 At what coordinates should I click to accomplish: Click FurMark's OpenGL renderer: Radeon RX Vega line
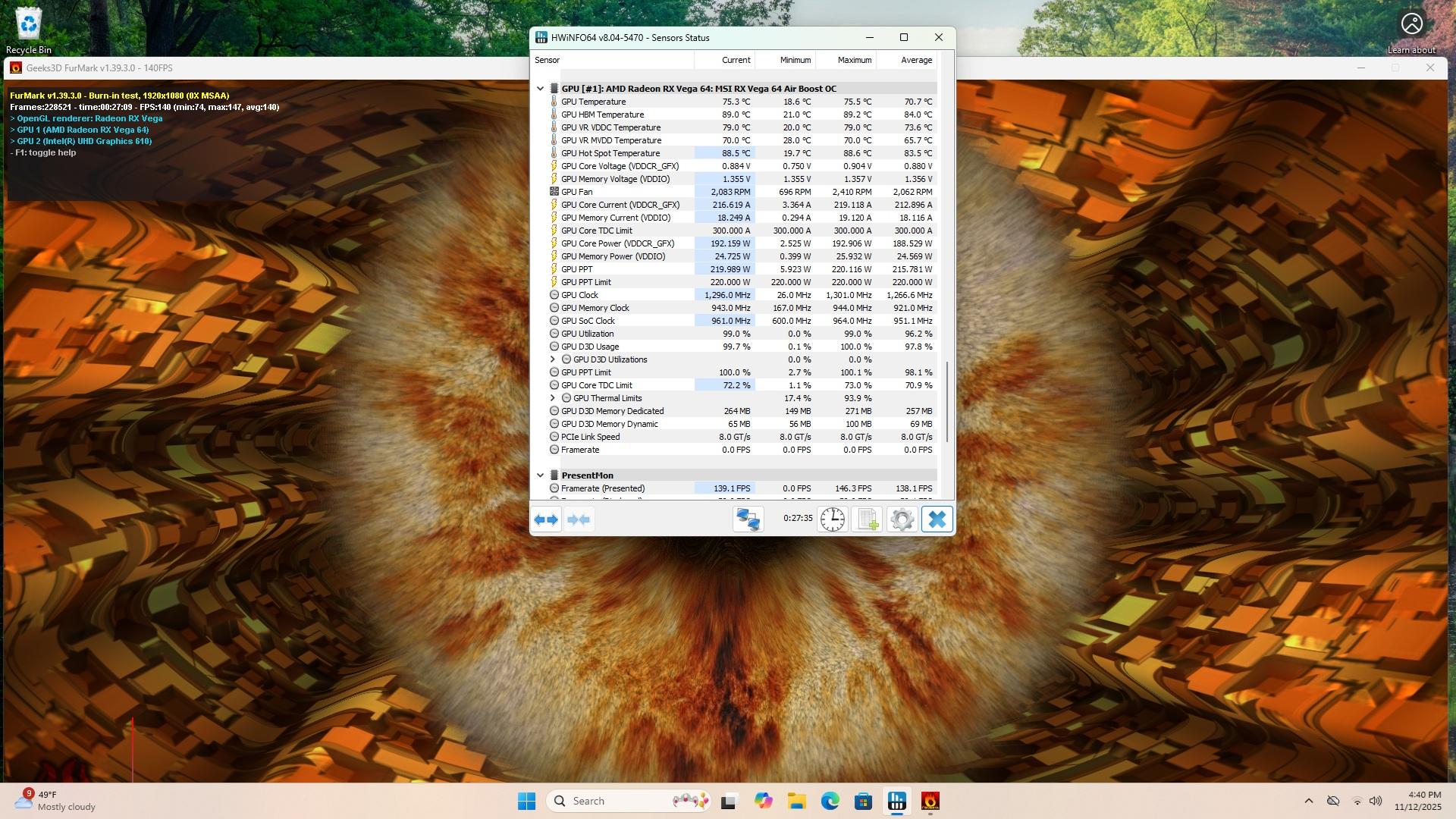coord(86,118)
